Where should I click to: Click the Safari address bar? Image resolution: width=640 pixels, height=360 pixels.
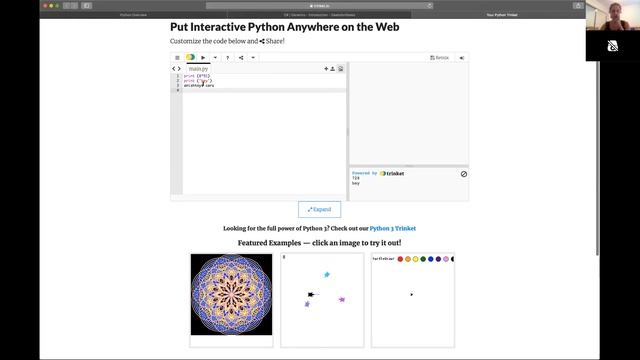[319, 6]
